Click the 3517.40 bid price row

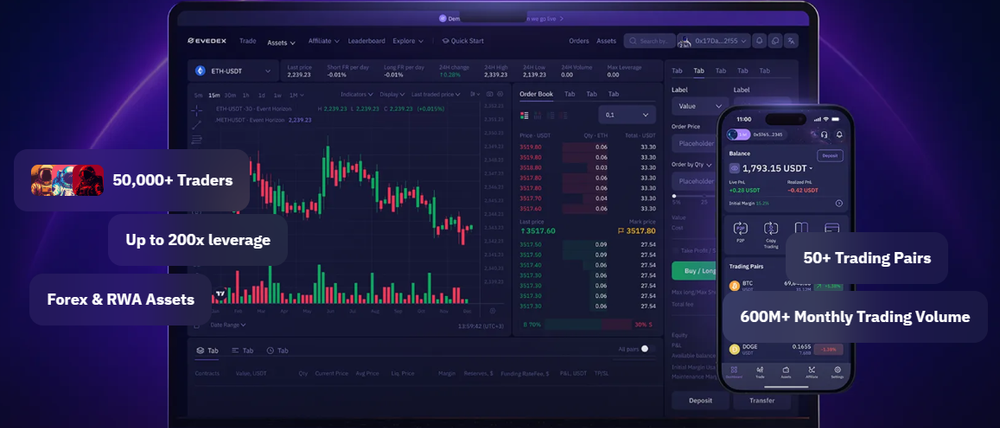pyautogui.click(x=587, y=265)
